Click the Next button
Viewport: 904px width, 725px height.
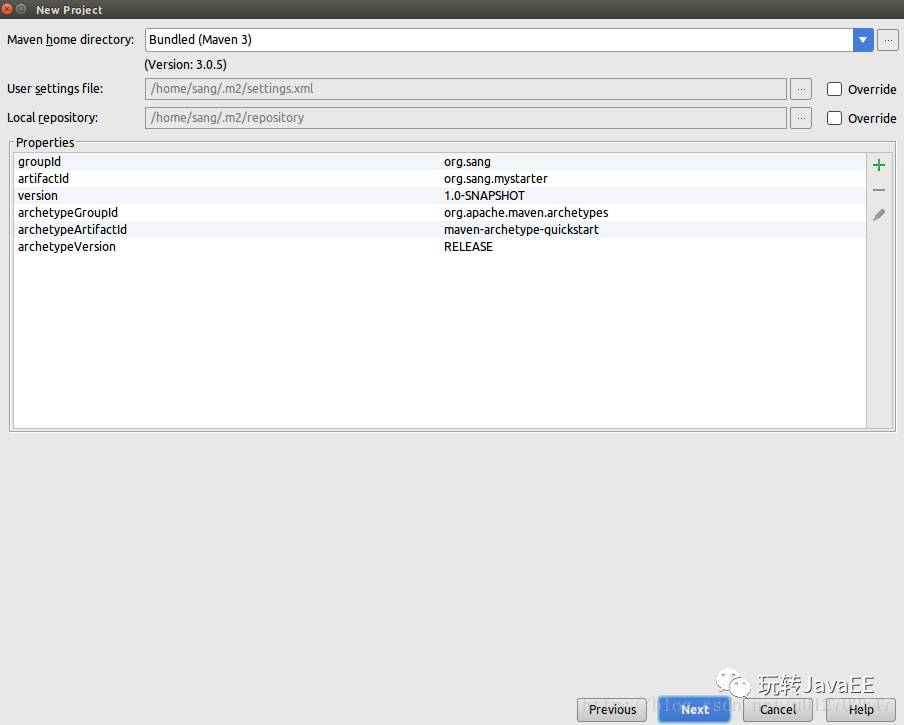695,709
